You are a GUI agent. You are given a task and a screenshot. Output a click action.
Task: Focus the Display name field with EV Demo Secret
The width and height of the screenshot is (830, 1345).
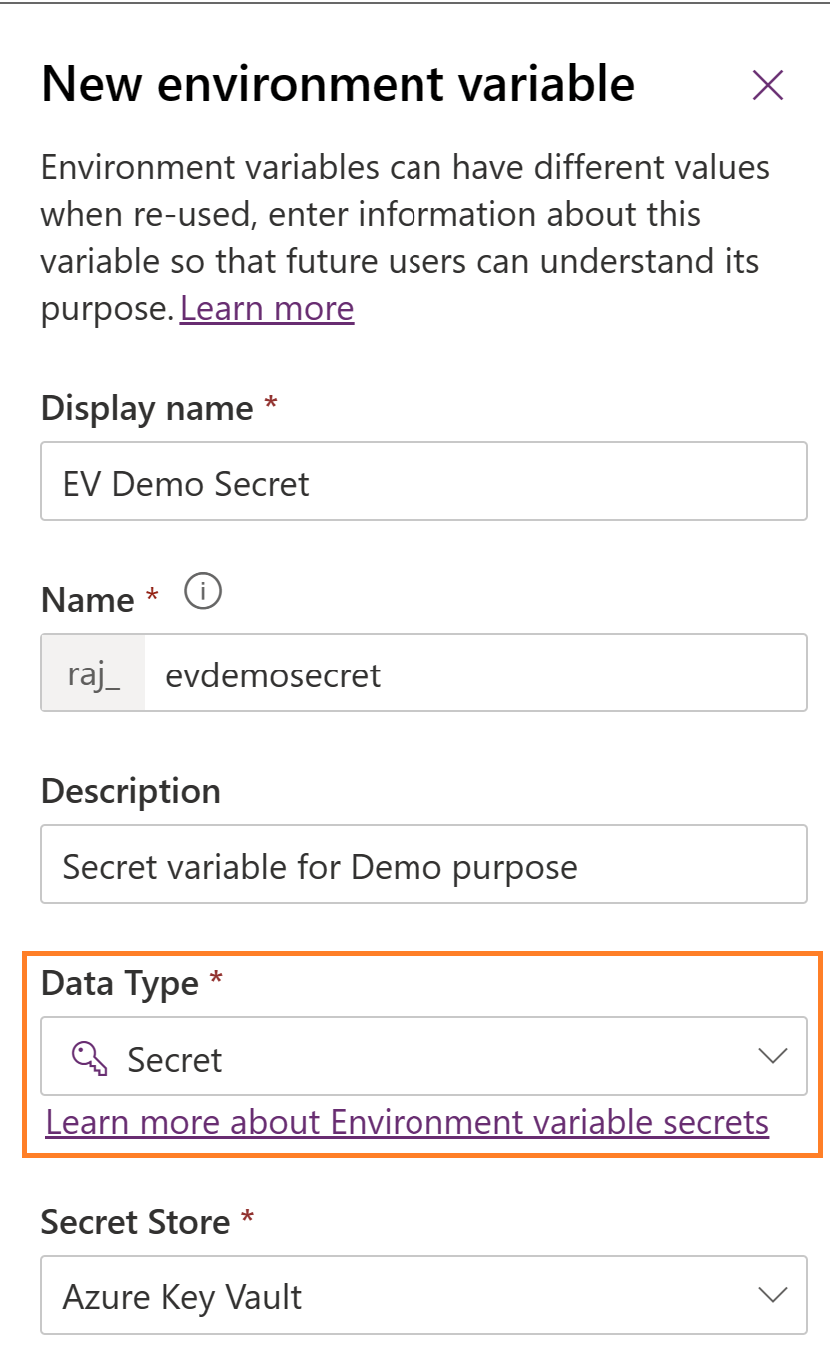pyautogui.click(x=424, y=481)
